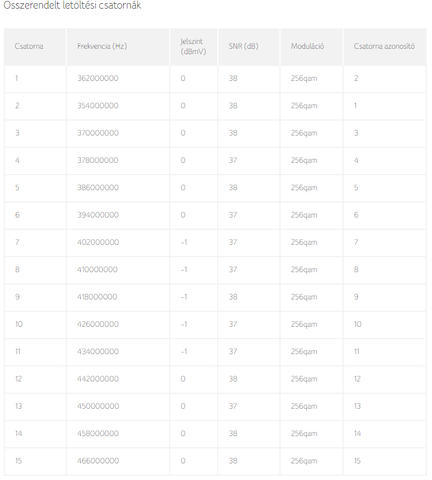Click the Jelszint (dBmV) header

point(193,46)
